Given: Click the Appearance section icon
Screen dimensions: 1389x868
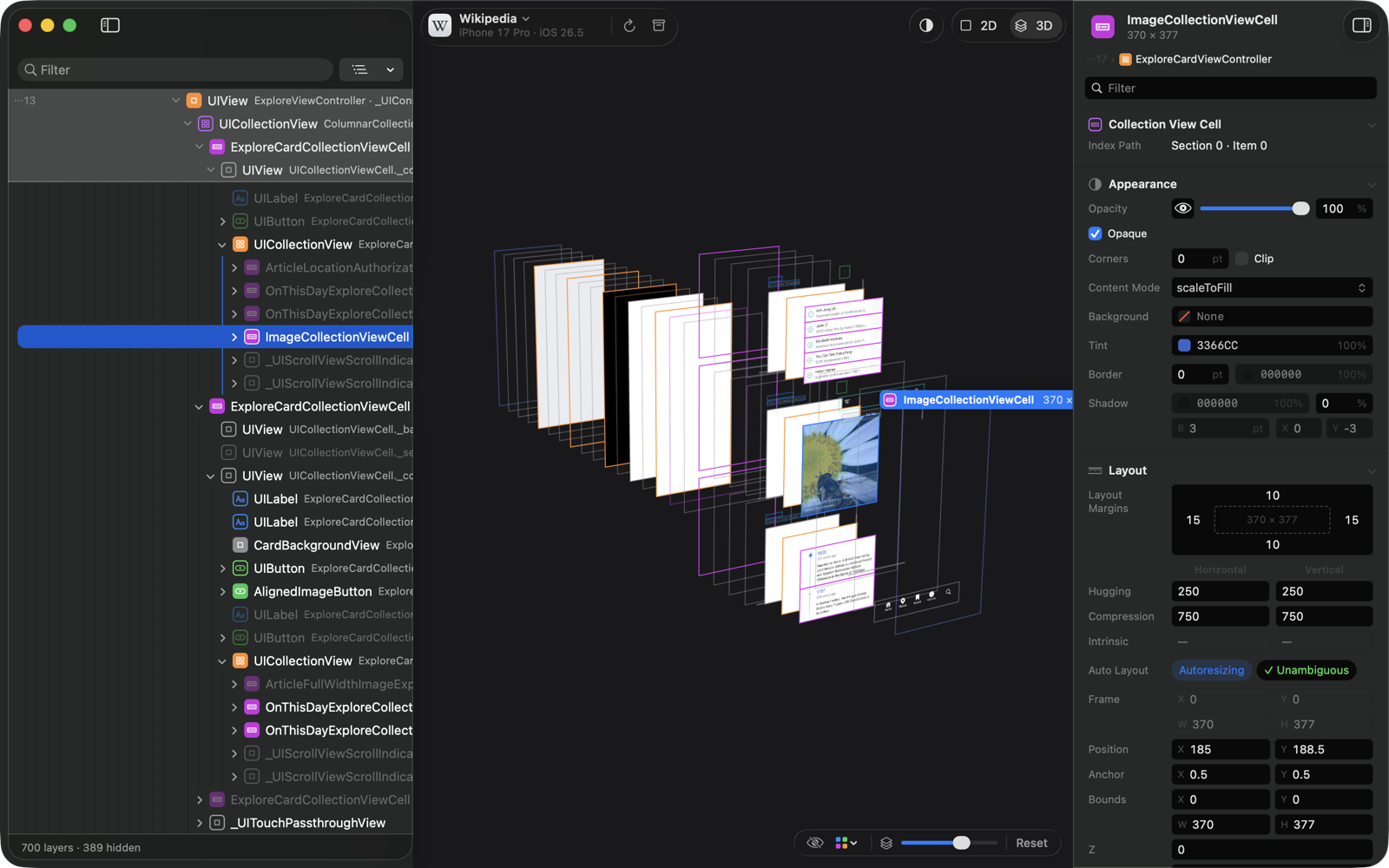Looking at the screenshot, I should click(x=1096, y=184).
